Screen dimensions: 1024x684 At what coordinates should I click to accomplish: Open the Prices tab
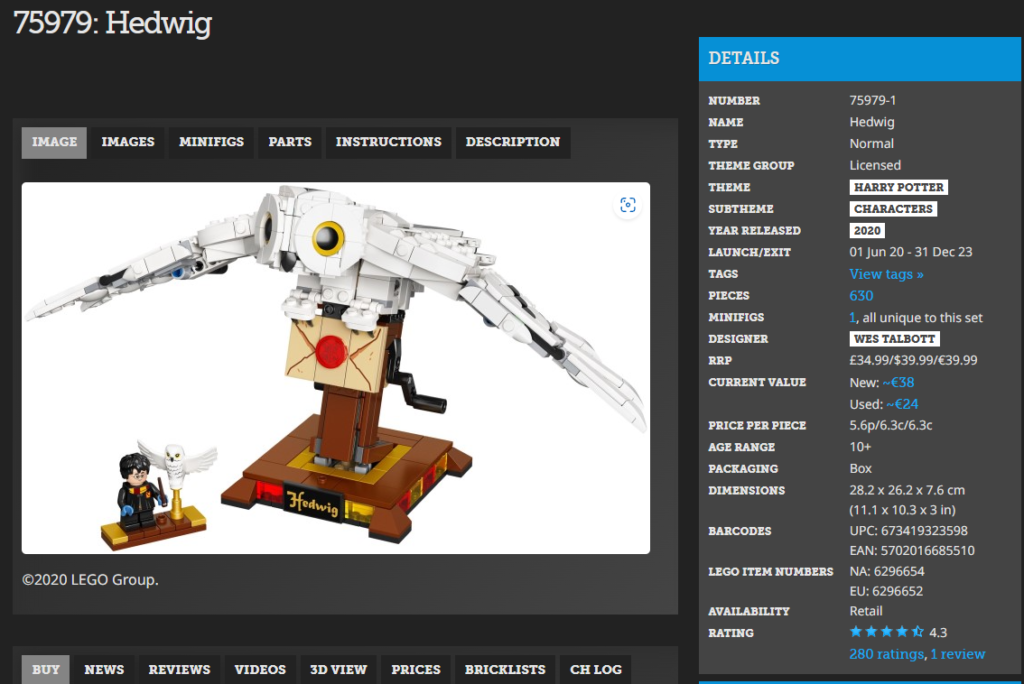coord(415,669)
